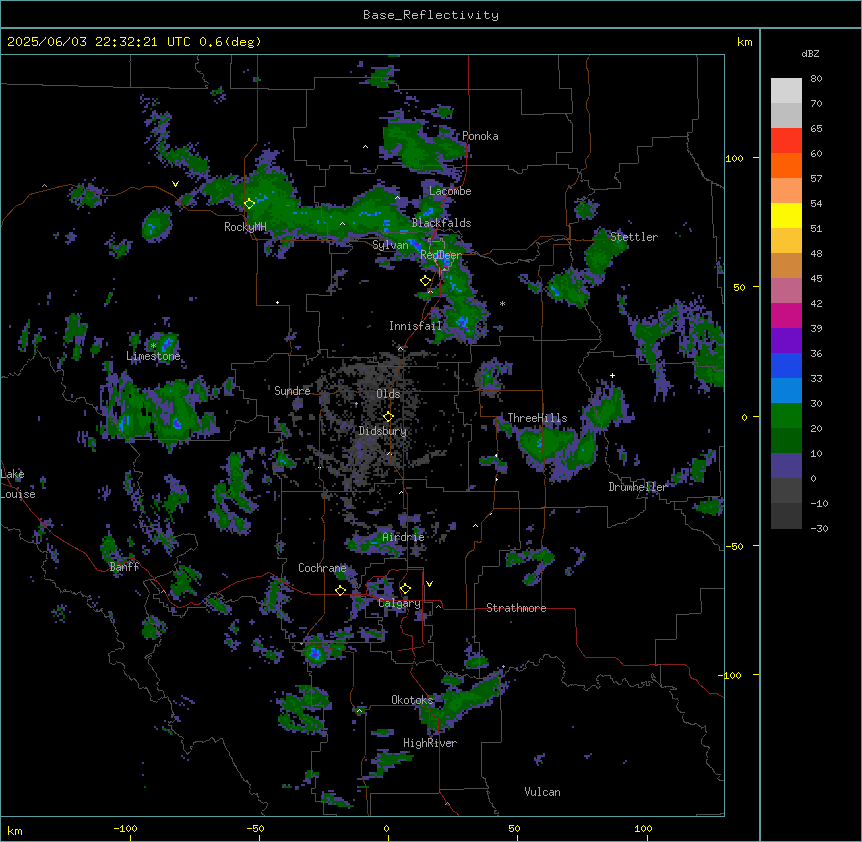Click the Strathmore city label
Screen dimensions: 862x842
click(x=516, y=608)
